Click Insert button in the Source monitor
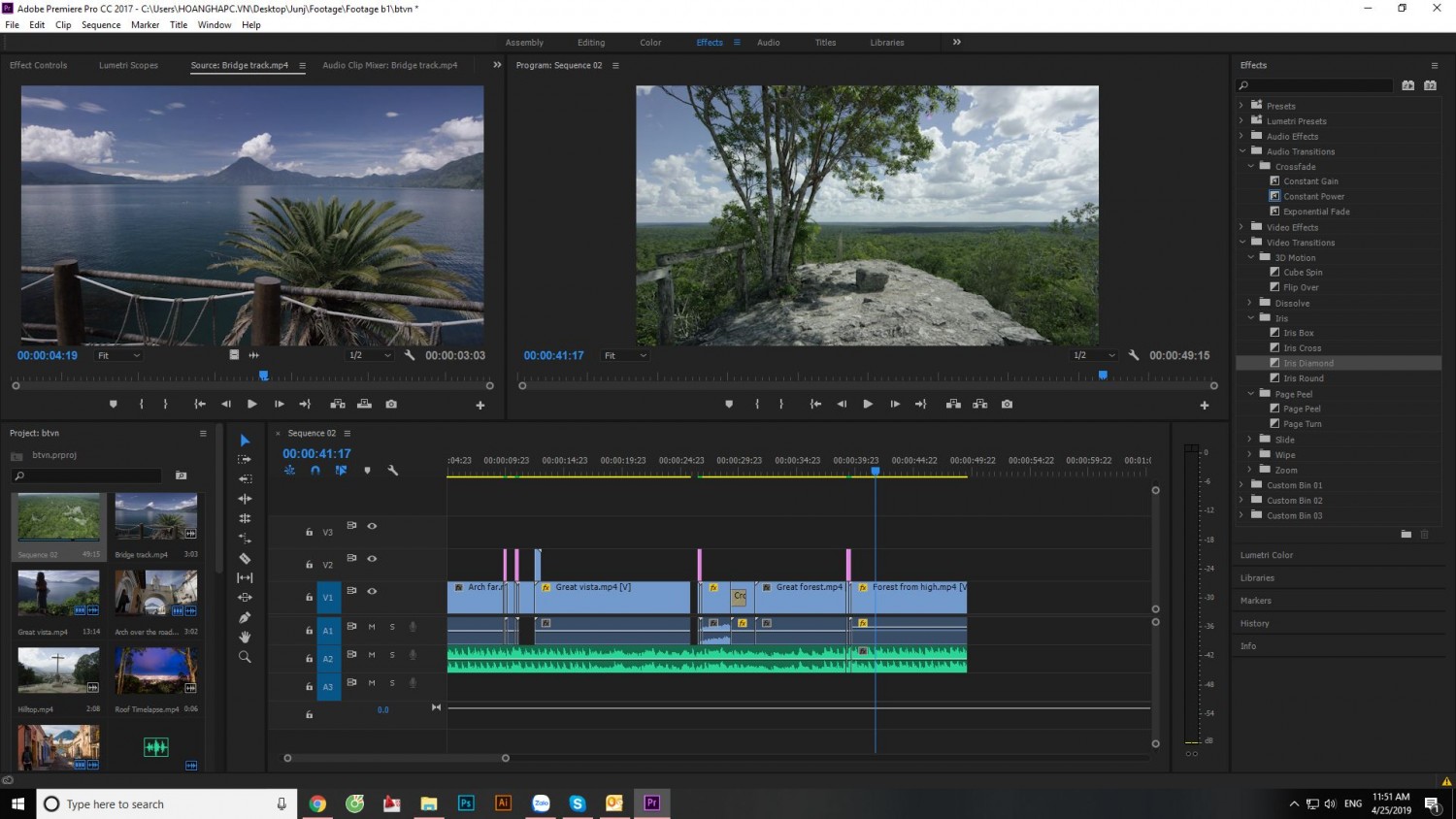Screen dimensions: 1456x819 (338, 405)
